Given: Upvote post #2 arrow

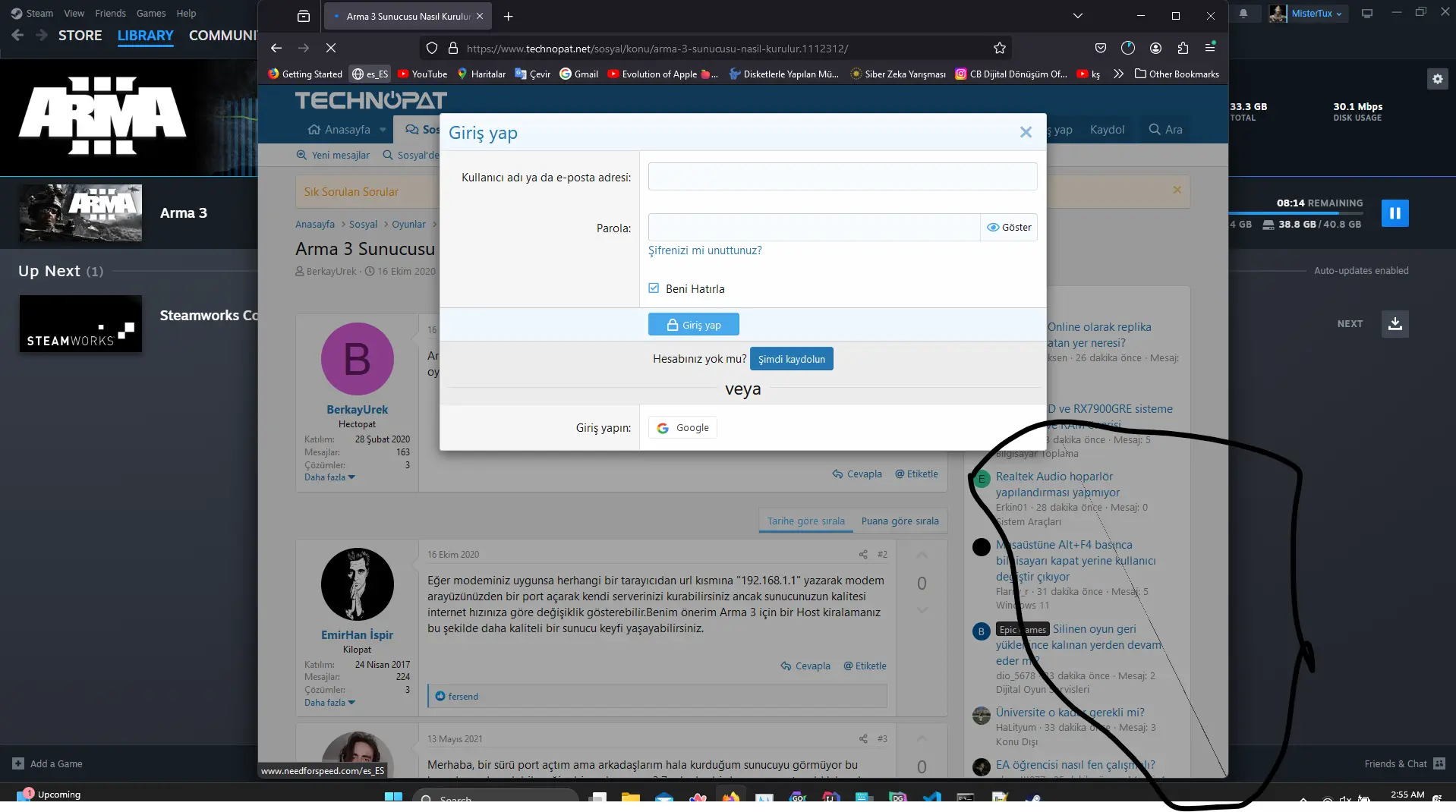Looking at the screenshot, I should [922, 555].
